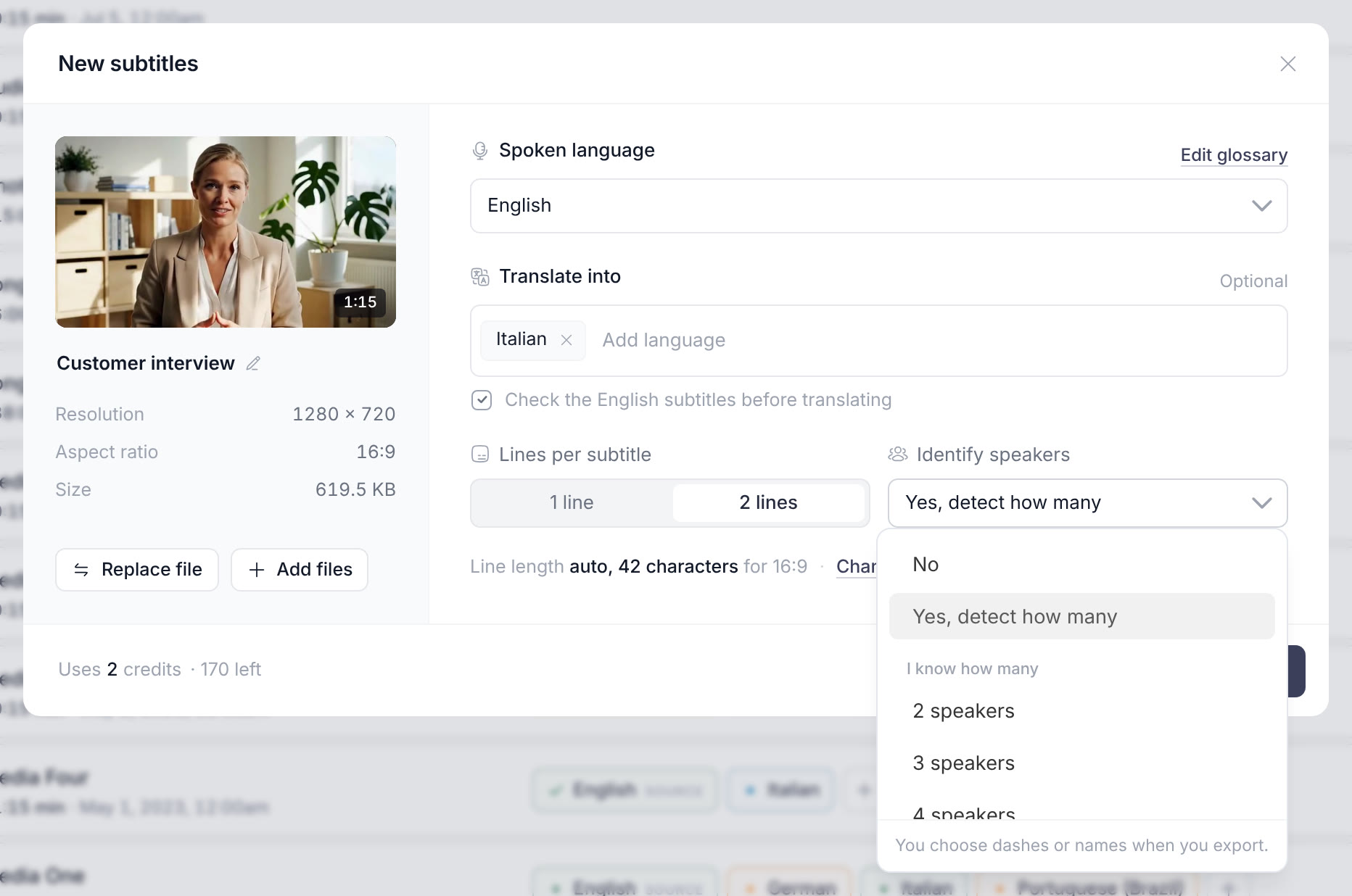The image size is (1352, 896).
Task: Click the Optional label near Translate into
Action: pos(1253,281)
